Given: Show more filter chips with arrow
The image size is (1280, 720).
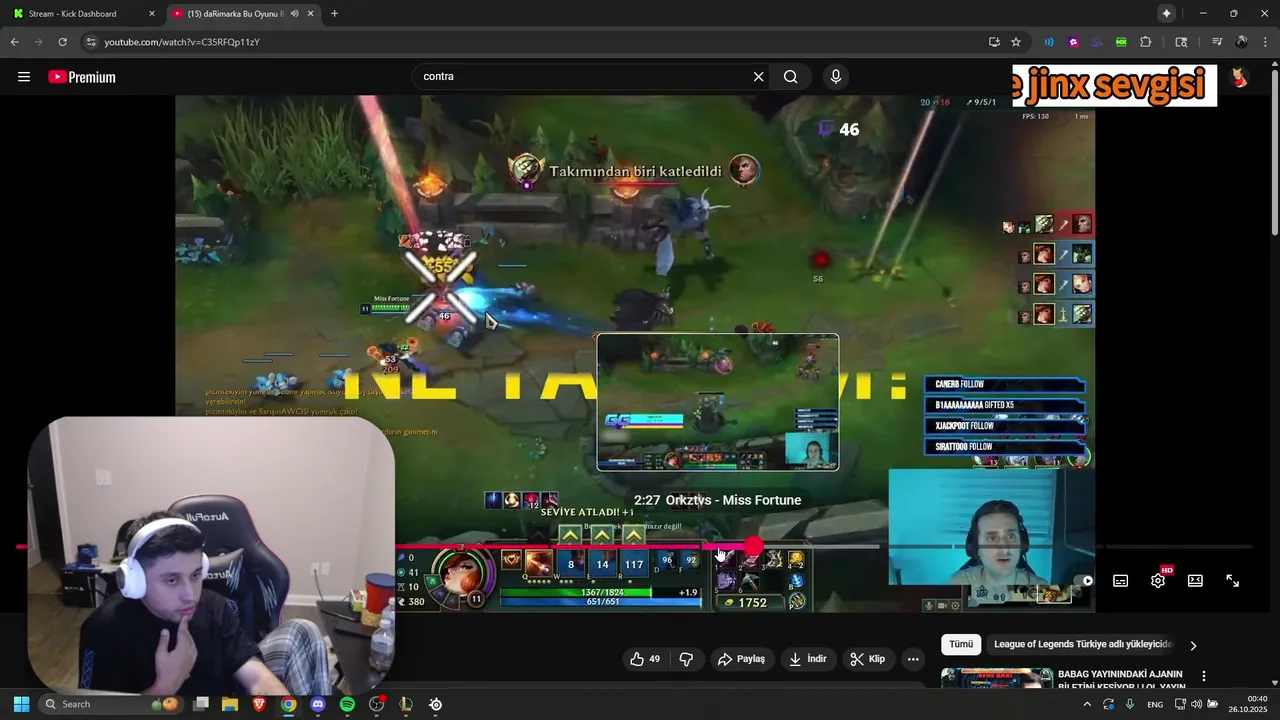Looking at the screenshot, I should [x=1193, y=646].
